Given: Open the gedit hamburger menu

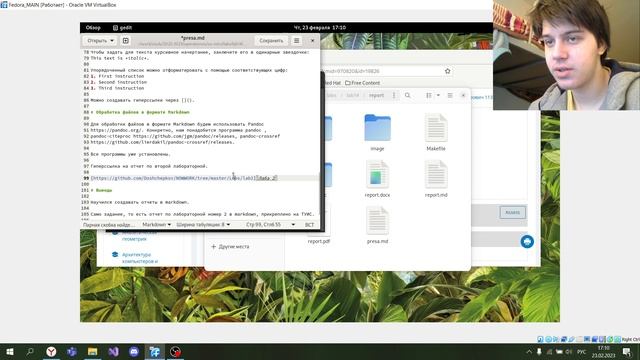Looking at the screenshot, I should (297, 41).
